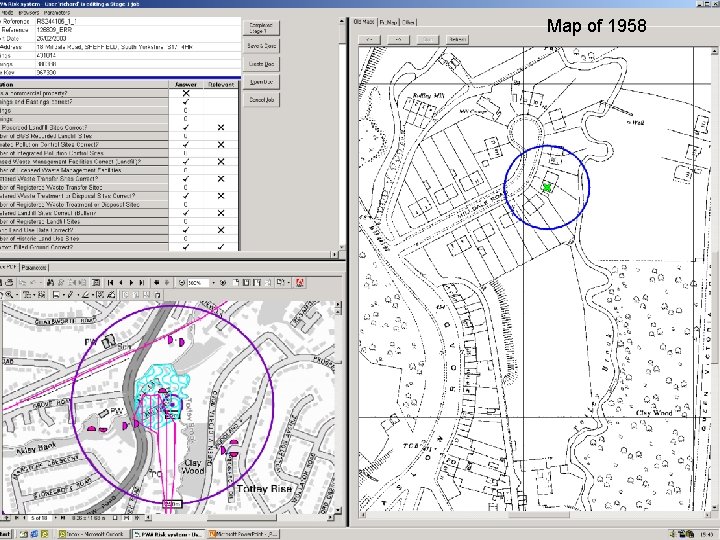
Task: Go to previous page in PDF toolbar
Action: [121, 283]
